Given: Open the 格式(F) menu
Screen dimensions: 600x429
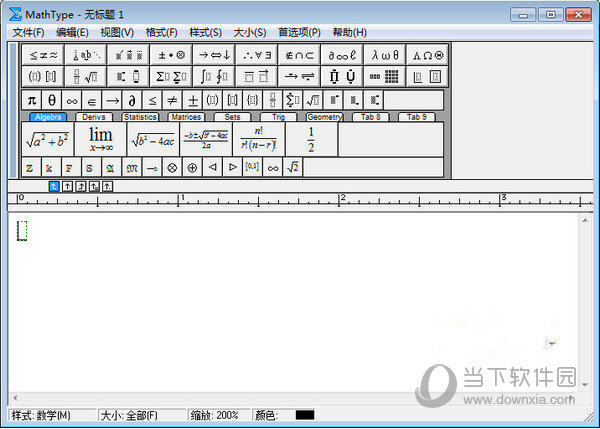Looking at the screenshot, I should click(161, 32).
